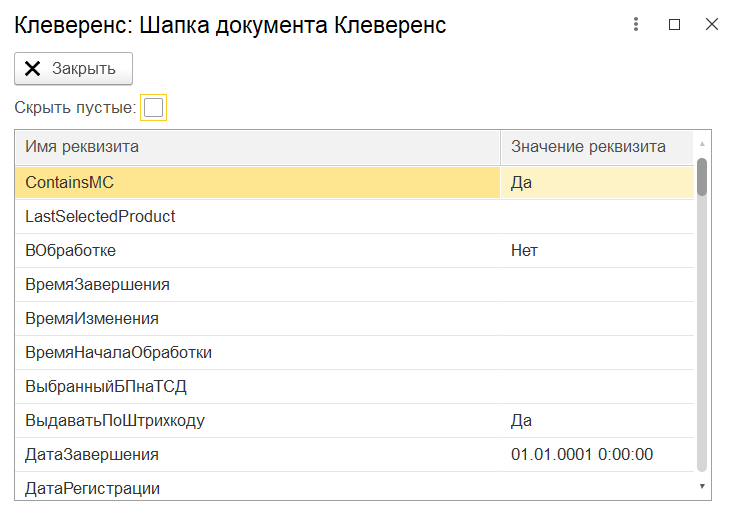The height and width of the screenshot is (514, 737).
Task: Close the dialog with the title bar X
Action: 712,24
